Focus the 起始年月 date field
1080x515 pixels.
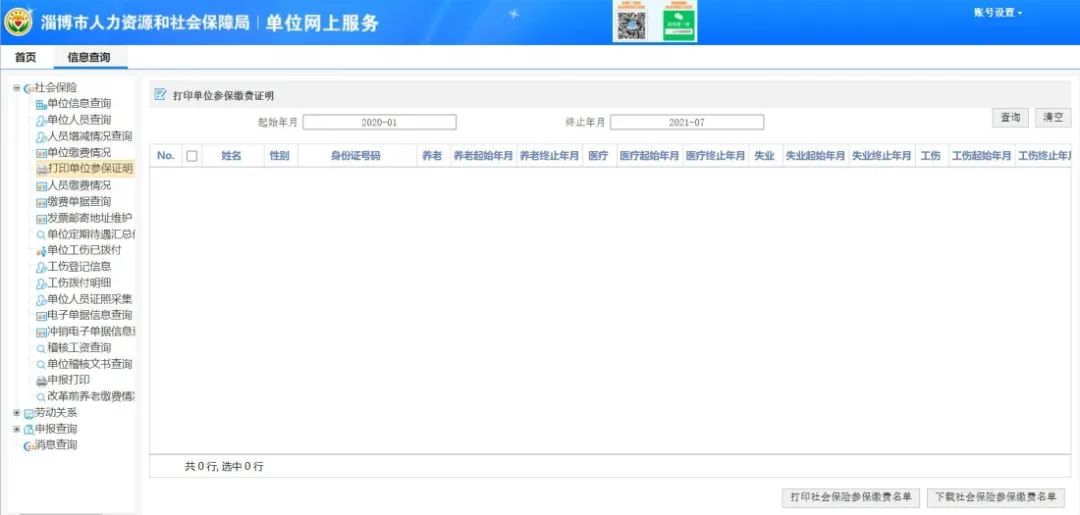[380, 122]
